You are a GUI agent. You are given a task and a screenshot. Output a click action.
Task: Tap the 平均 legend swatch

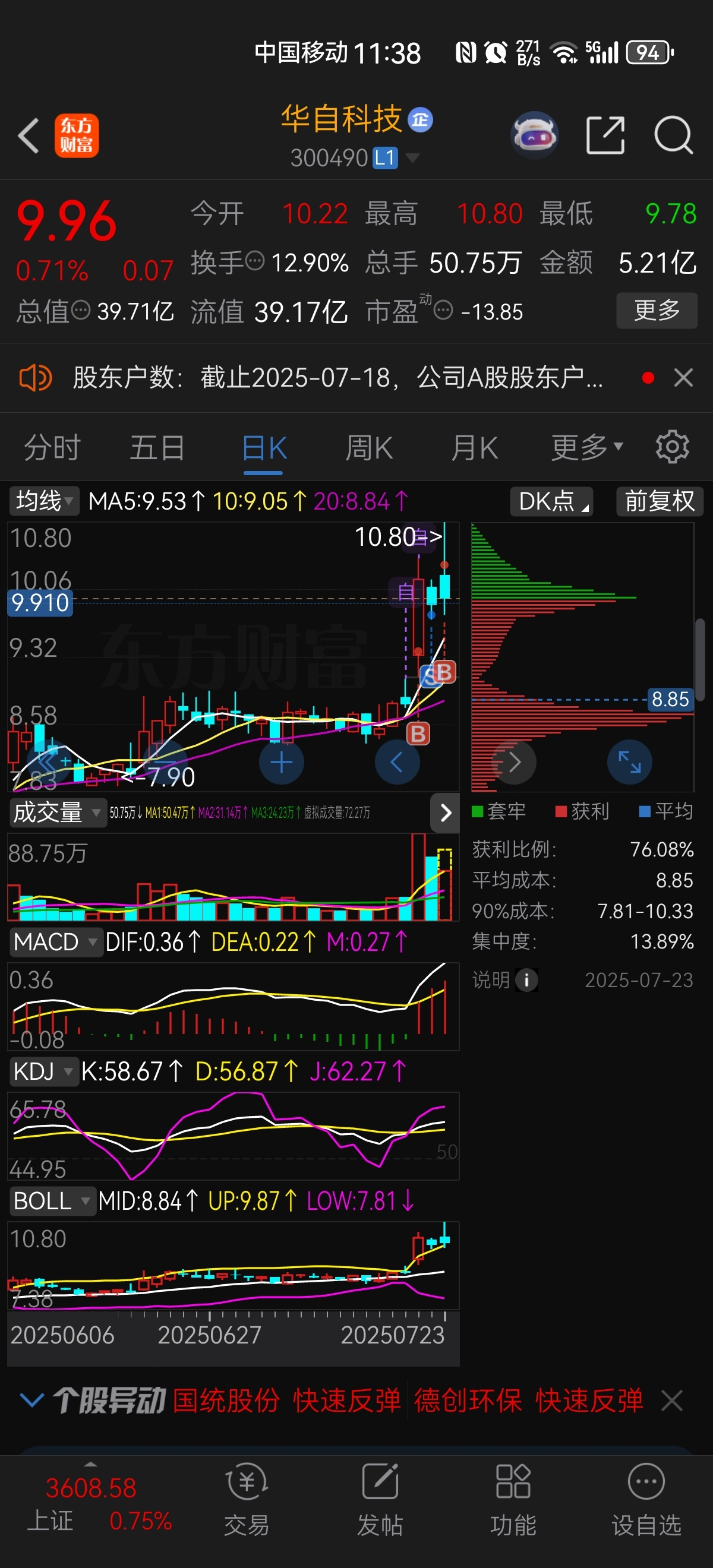click(645, 811)
